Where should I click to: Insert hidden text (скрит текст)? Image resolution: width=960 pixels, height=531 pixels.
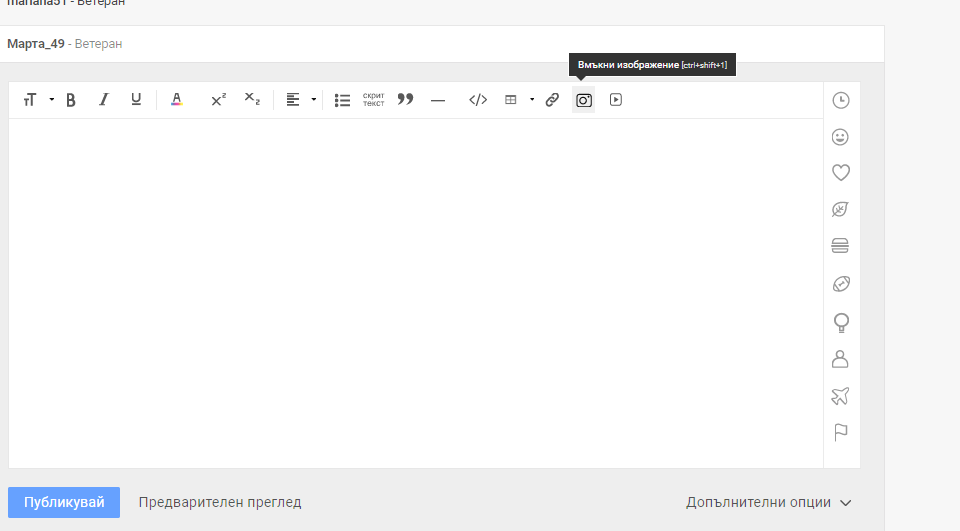373,100
